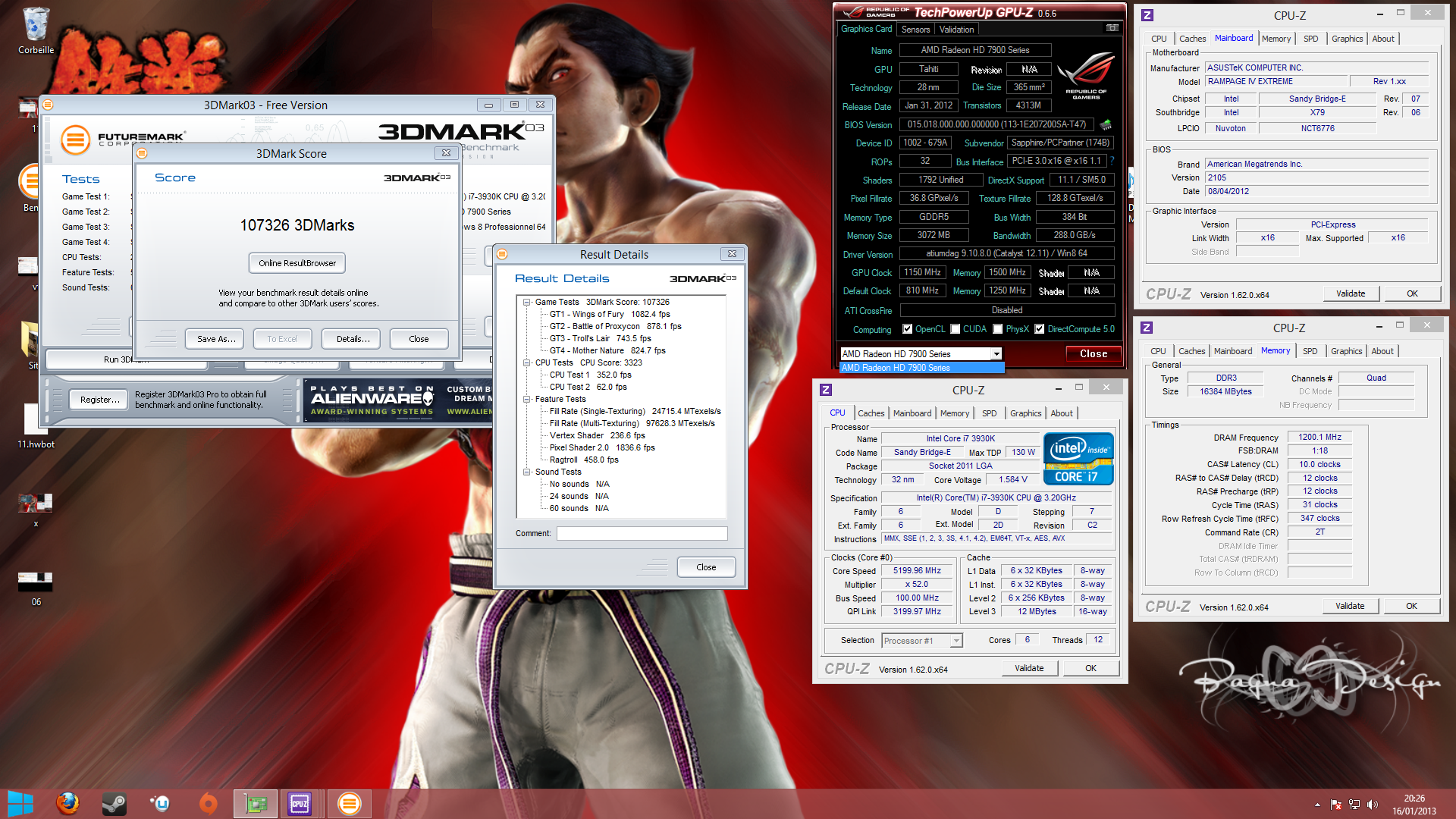Select the CPU Test 1 result row
1456x819 pixels.
click(x=590, y=375)
